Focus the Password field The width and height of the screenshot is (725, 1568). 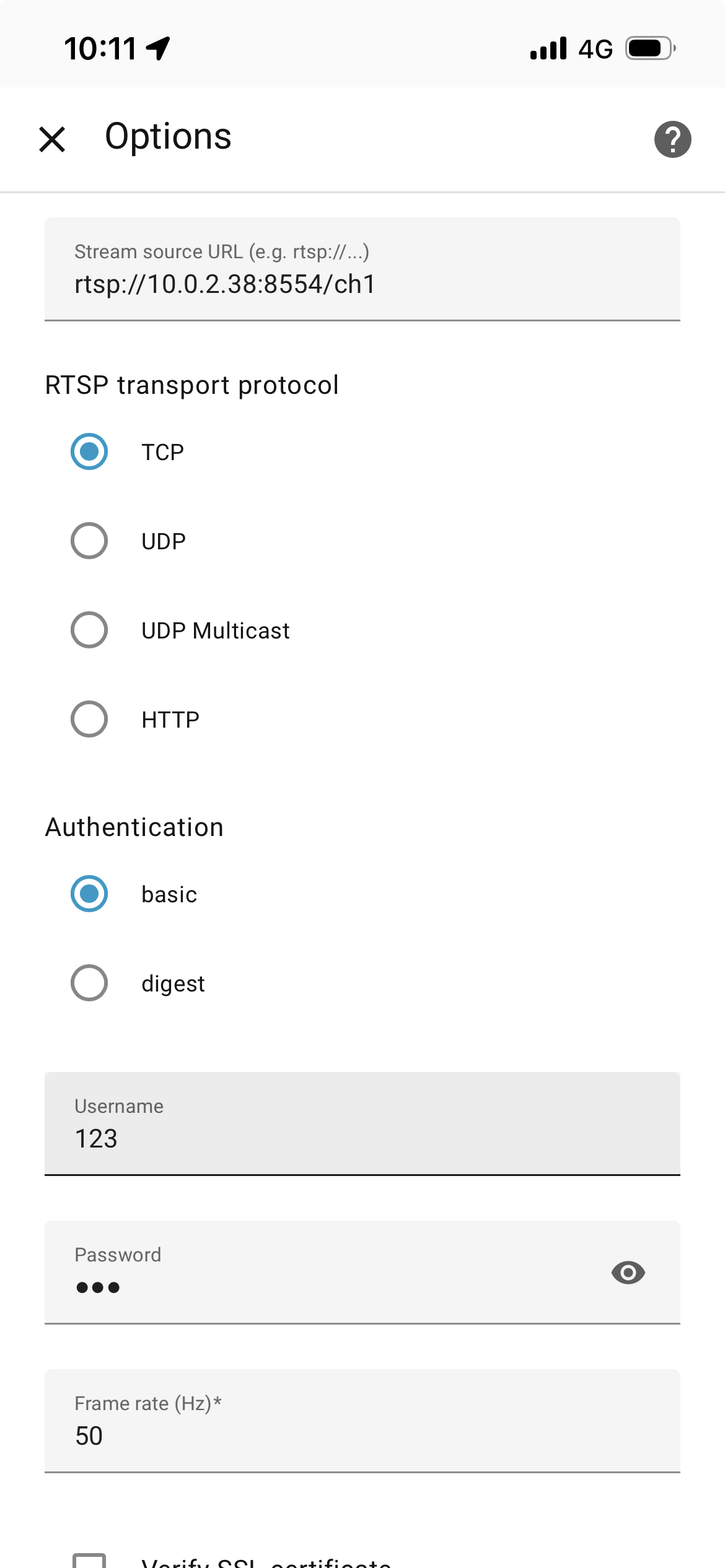tap(322, 1286)
